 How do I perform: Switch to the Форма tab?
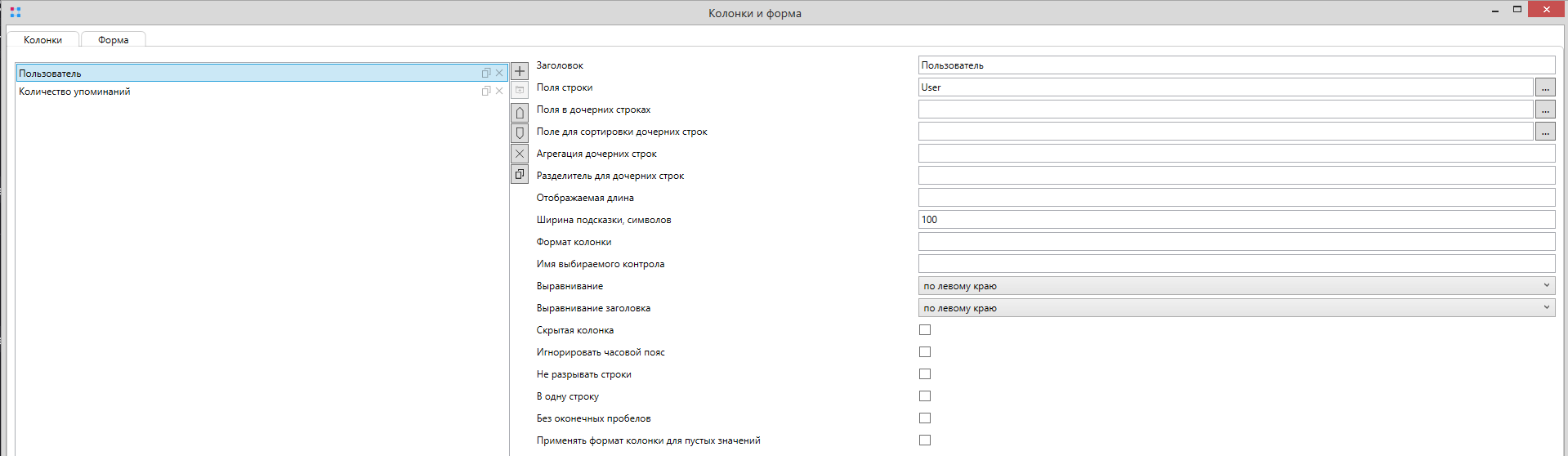[x=113, y=40]
